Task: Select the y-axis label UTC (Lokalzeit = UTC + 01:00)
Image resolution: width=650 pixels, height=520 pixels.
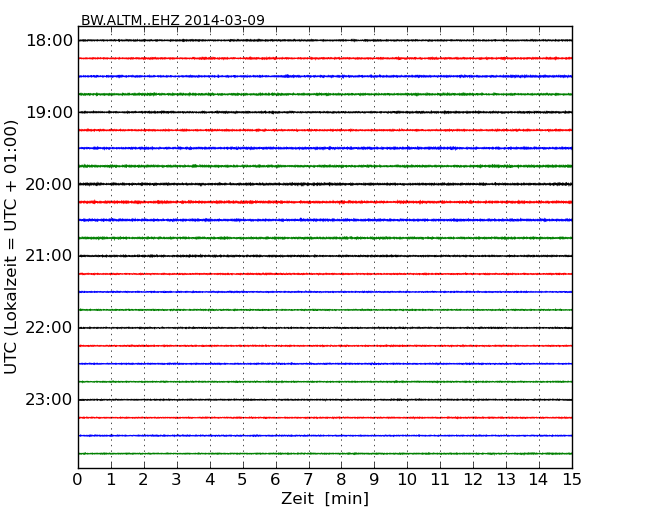Action: 10,247
